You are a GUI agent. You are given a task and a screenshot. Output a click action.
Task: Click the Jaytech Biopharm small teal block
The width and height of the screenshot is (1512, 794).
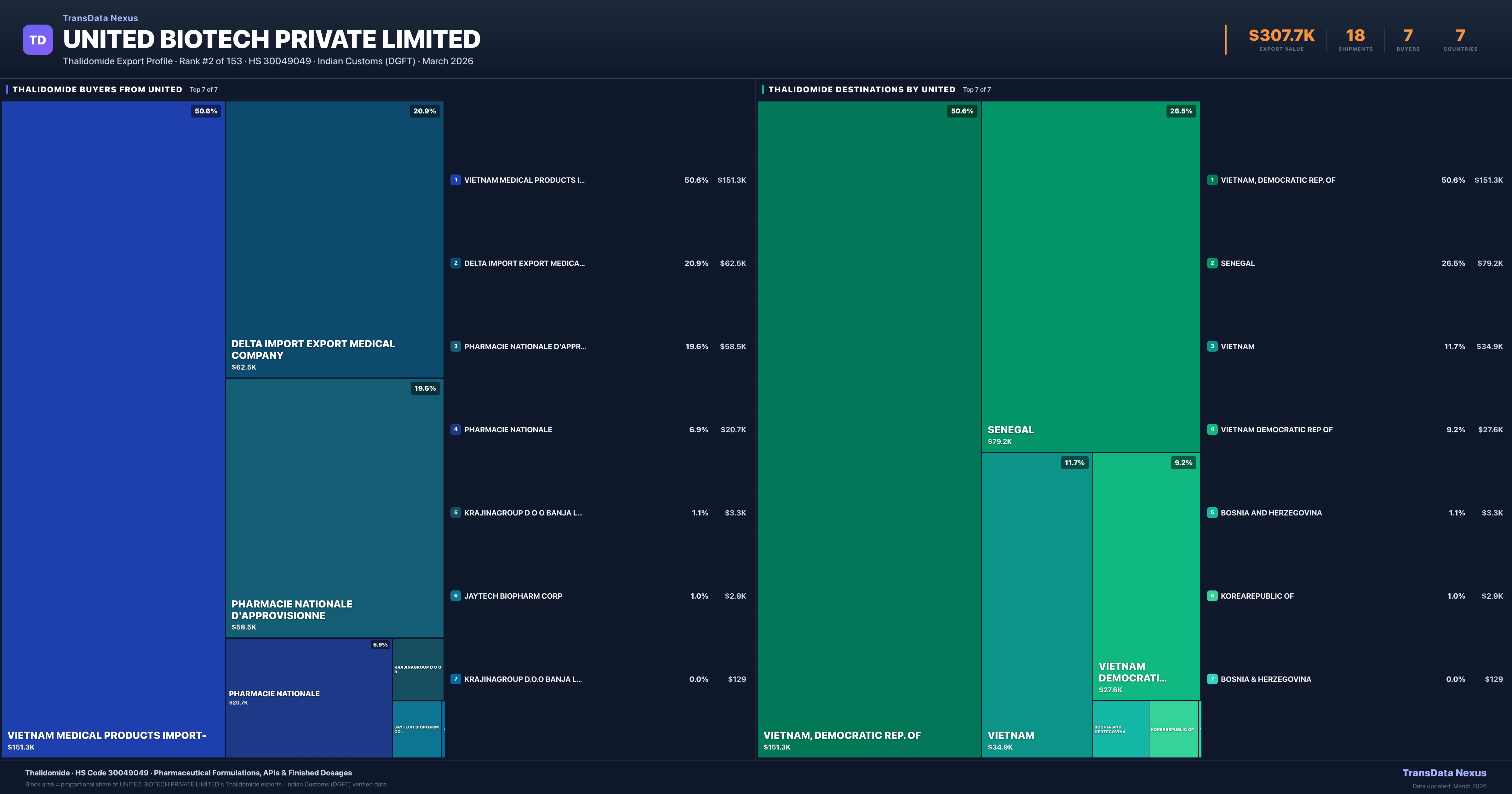(417, 729)
